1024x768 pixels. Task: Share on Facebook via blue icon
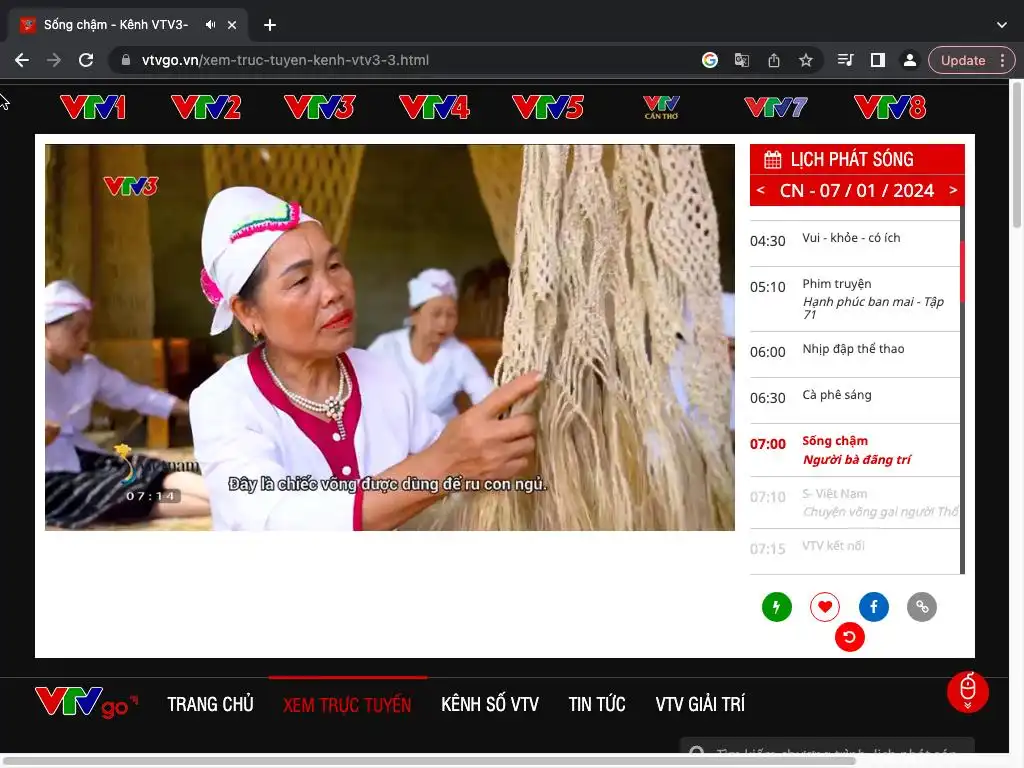[874, 607]
